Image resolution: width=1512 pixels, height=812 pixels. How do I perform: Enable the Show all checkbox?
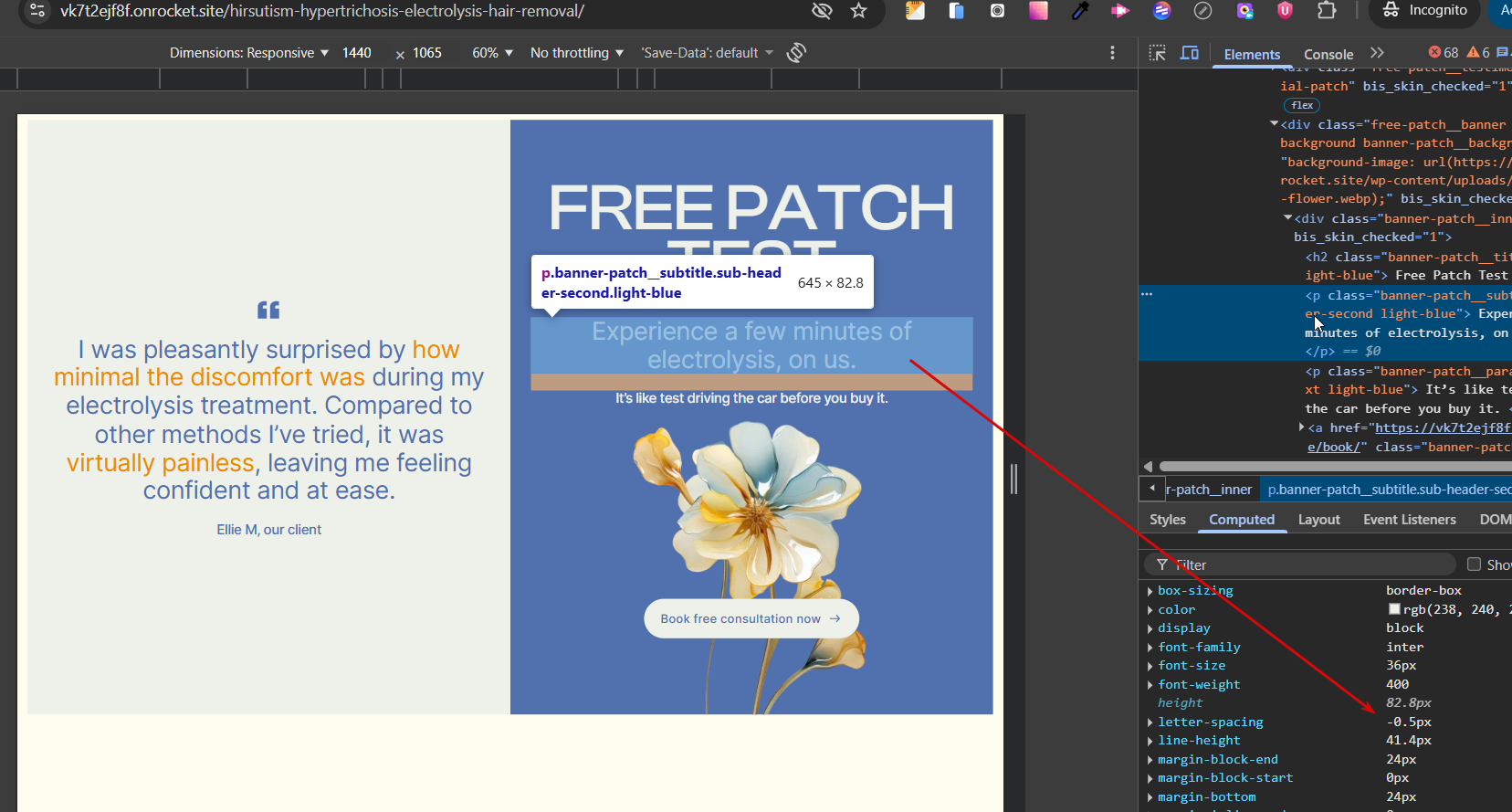(1474, 564)
